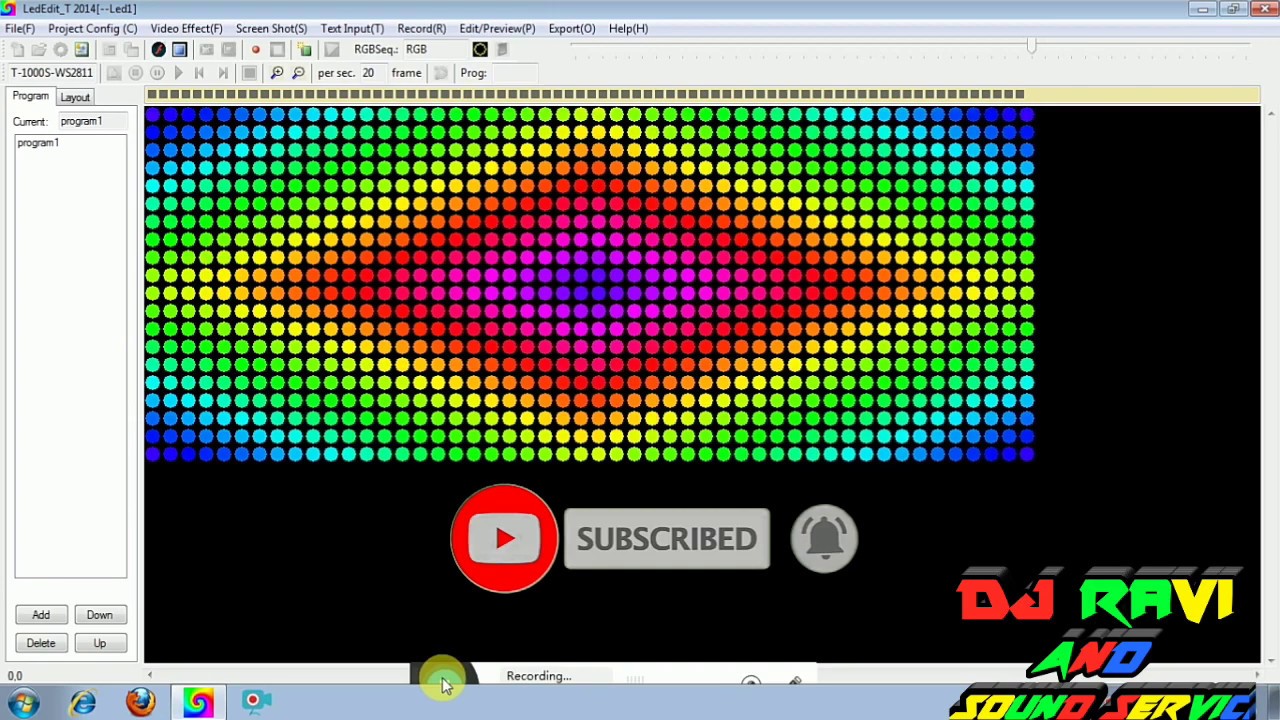
Task: Open the Text Input(T) menu
Action: pos(352,28)
